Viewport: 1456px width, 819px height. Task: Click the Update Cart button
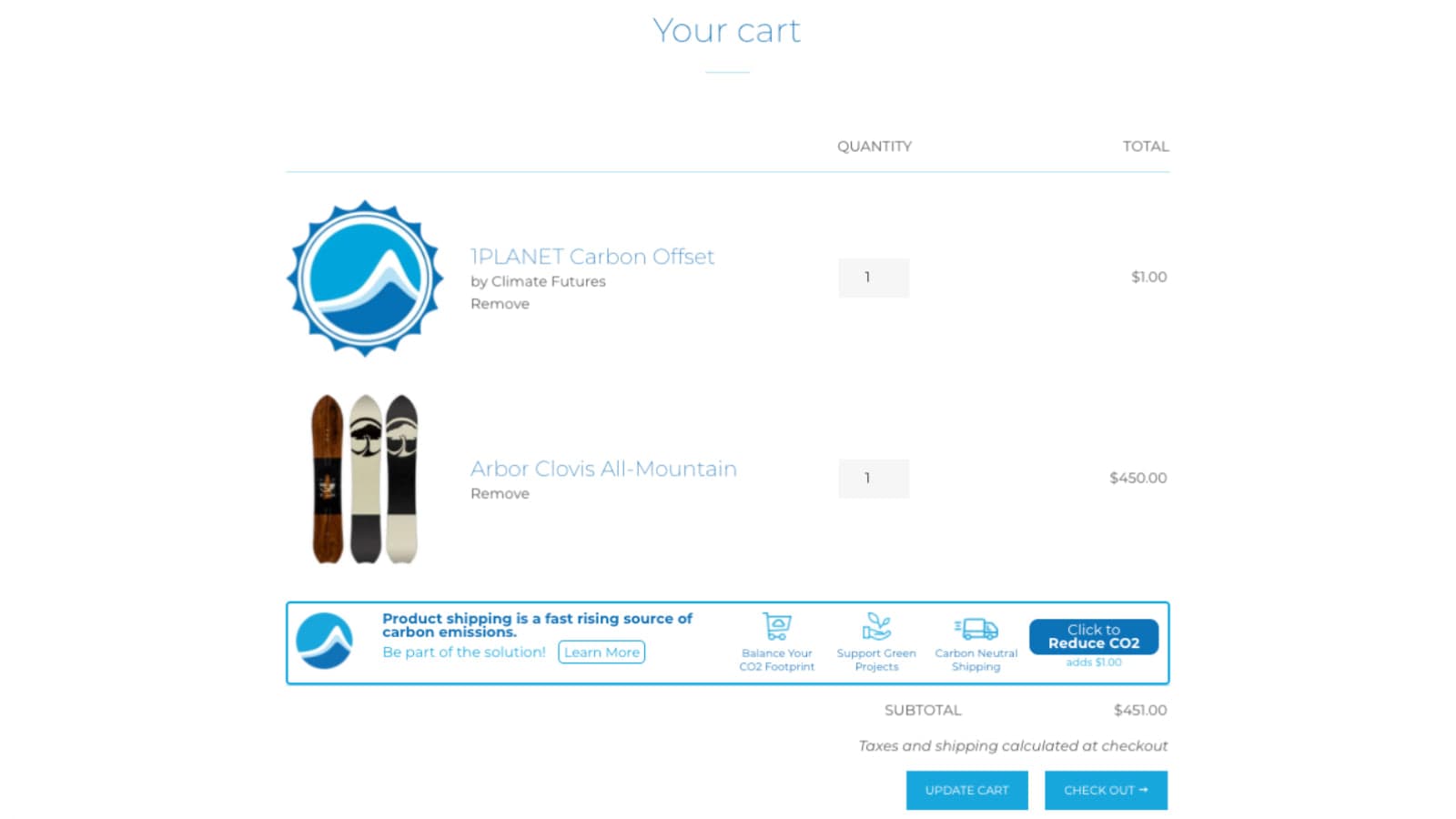(966, 790)
